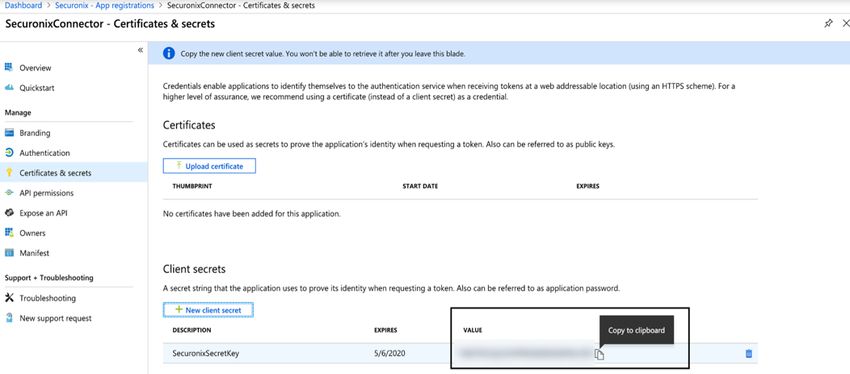Click the New support request icon
Viewport: 850px width, 374px height.
click(x=9, y=318)
